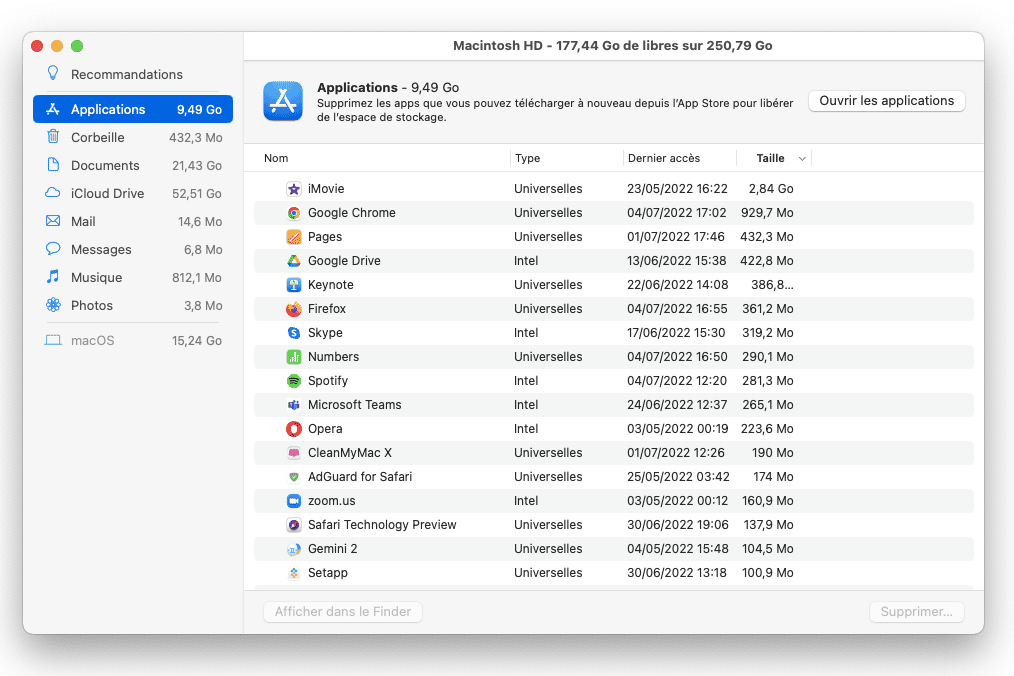
Task: Close the storage management window
Action: coord(38,46)
